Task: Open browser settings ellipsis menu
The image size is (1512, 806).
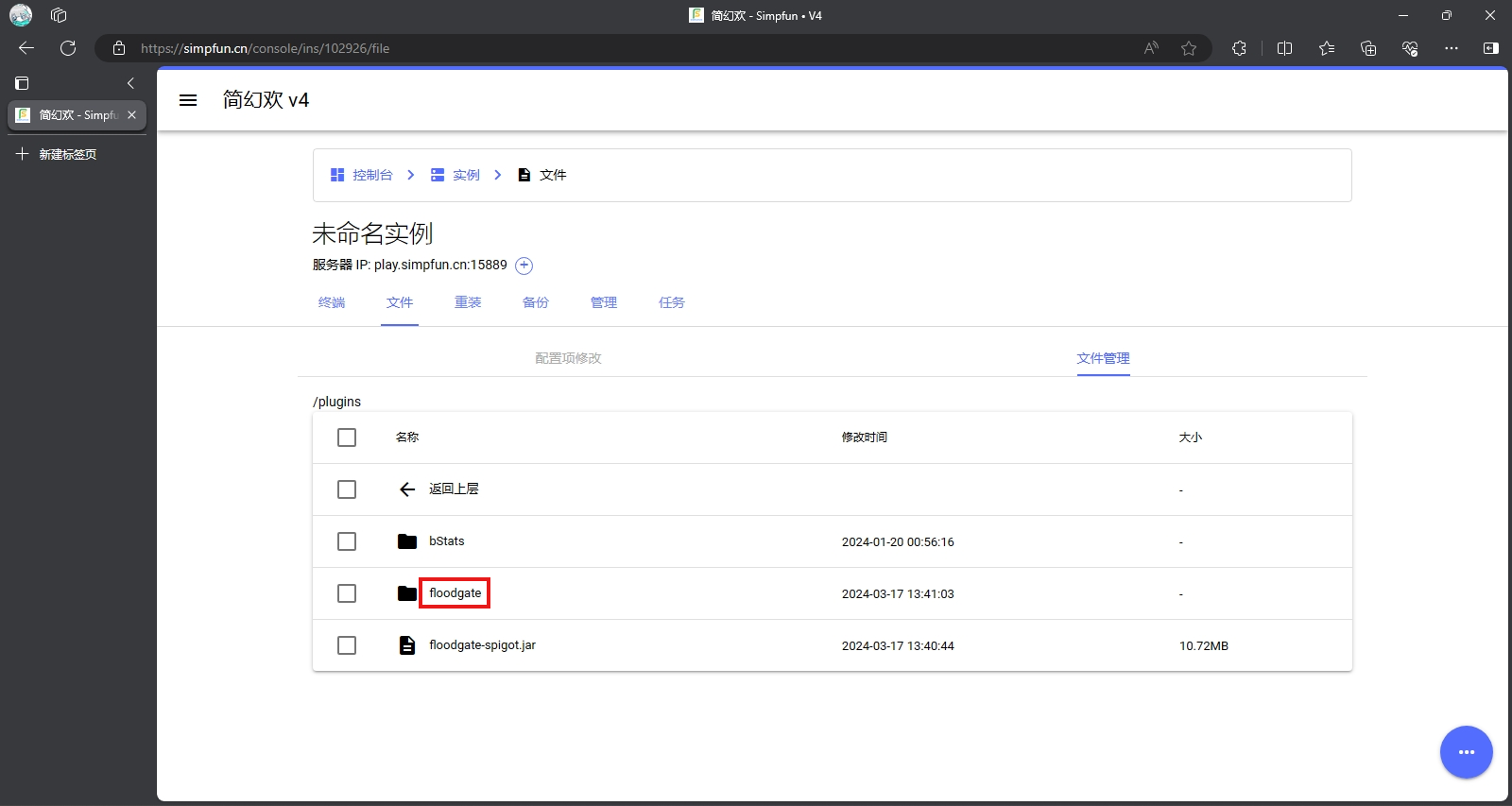Action: tap(1452, 48)
